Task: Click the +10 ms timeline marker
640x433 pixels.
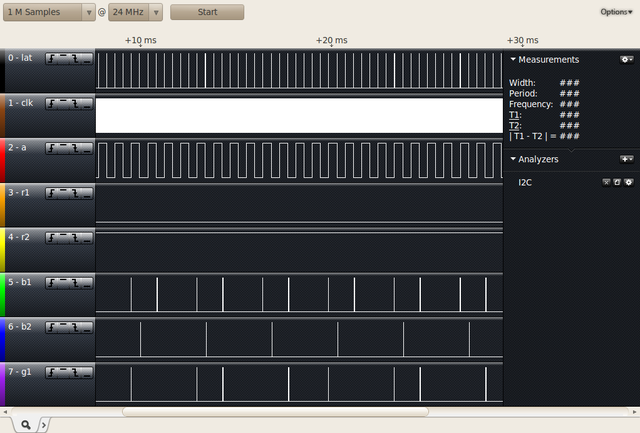Action: [140, 40]
